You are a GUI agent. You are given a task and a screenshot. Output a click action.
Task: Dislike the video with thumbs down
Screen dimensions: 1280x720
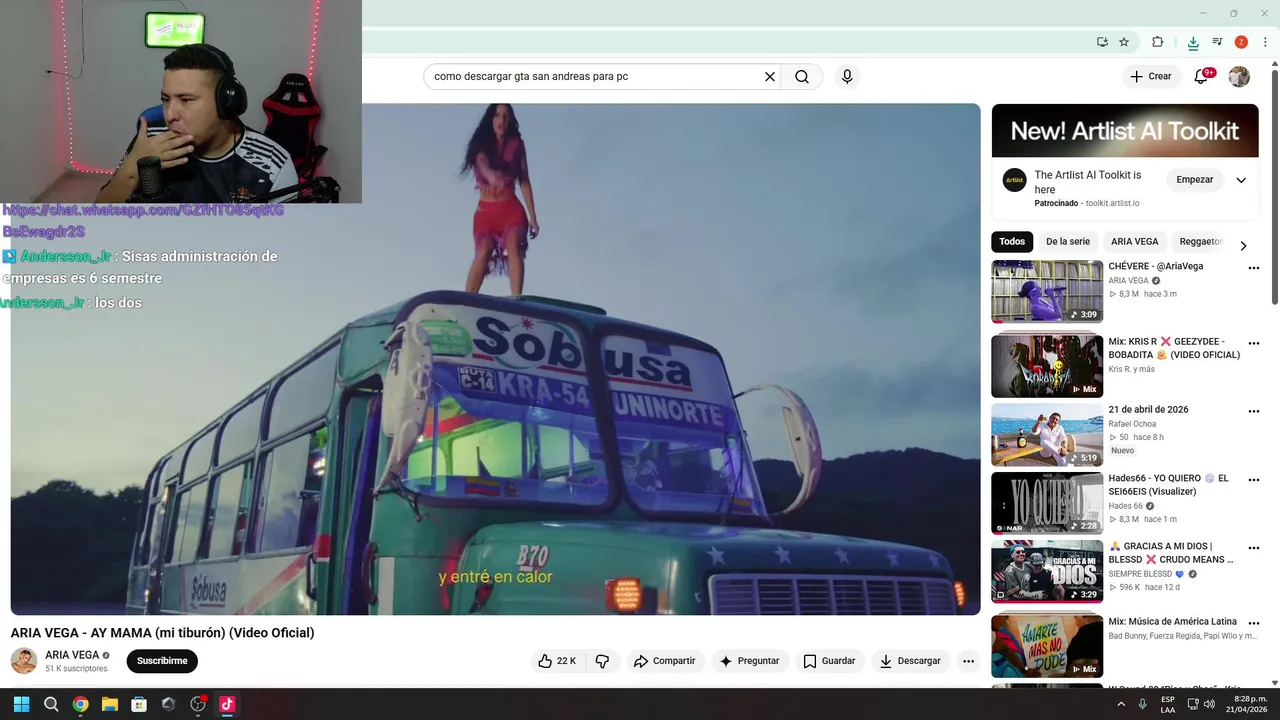(x=602, y=661)
